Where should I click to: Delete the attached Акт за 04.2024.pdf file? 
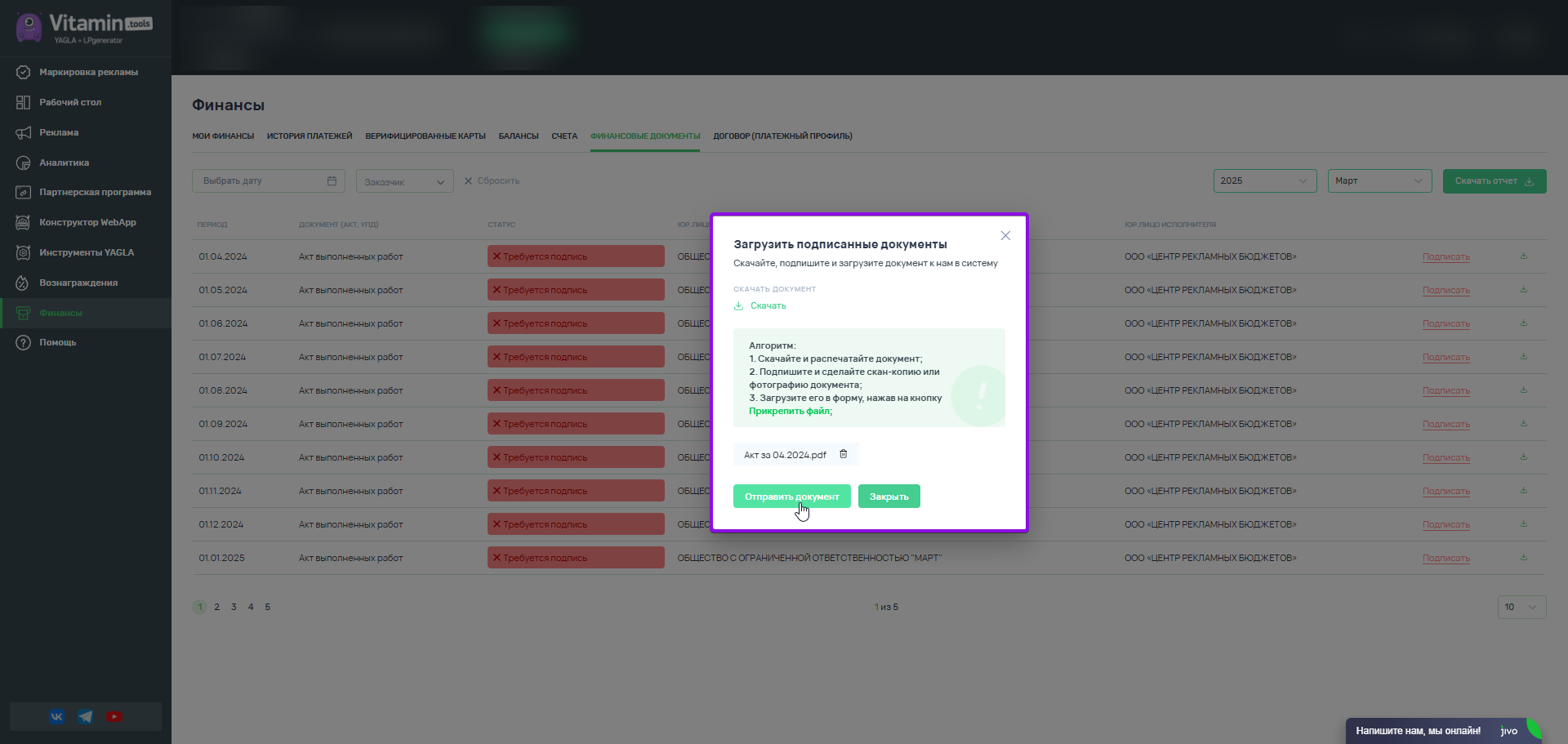844,454
